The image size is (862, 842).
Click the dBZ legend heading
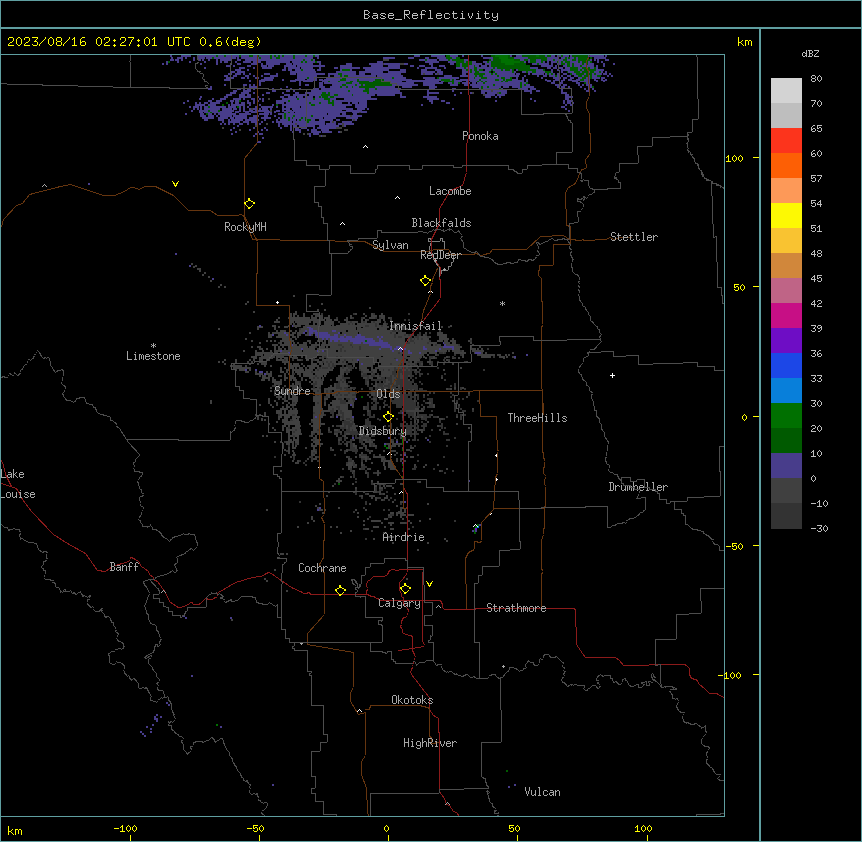pos(810,53)
